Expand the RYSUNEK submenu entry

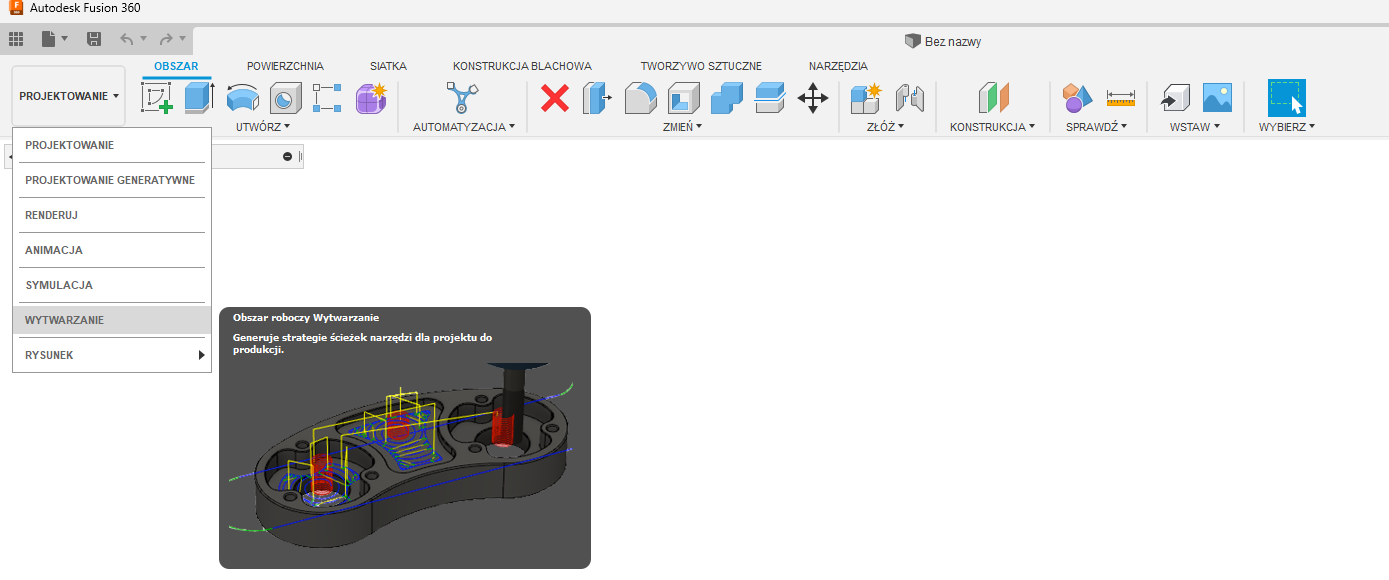coord(112,355)
